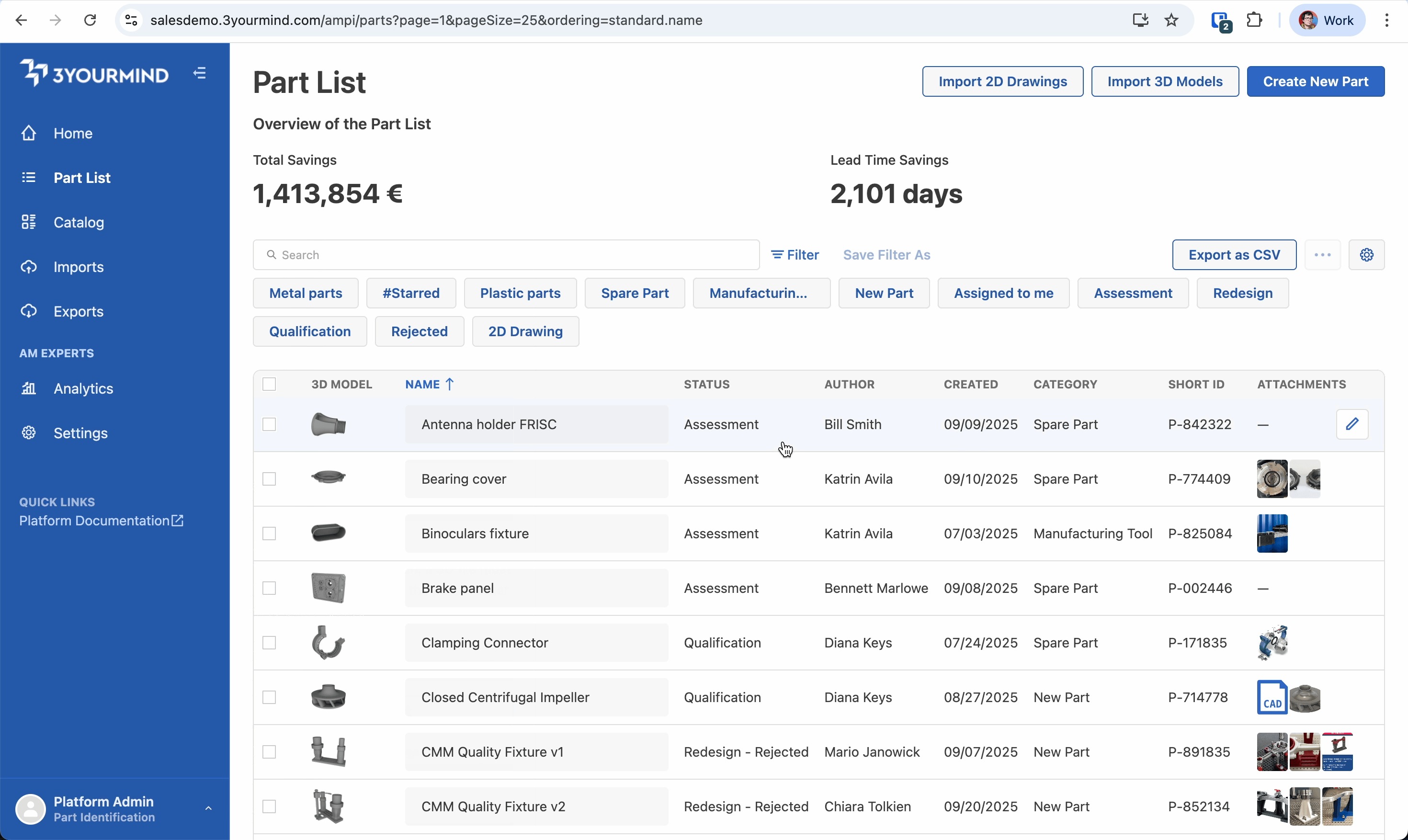Sort by the NAME column header arrow
1408x840 pixels.
(x=449, y=385)
